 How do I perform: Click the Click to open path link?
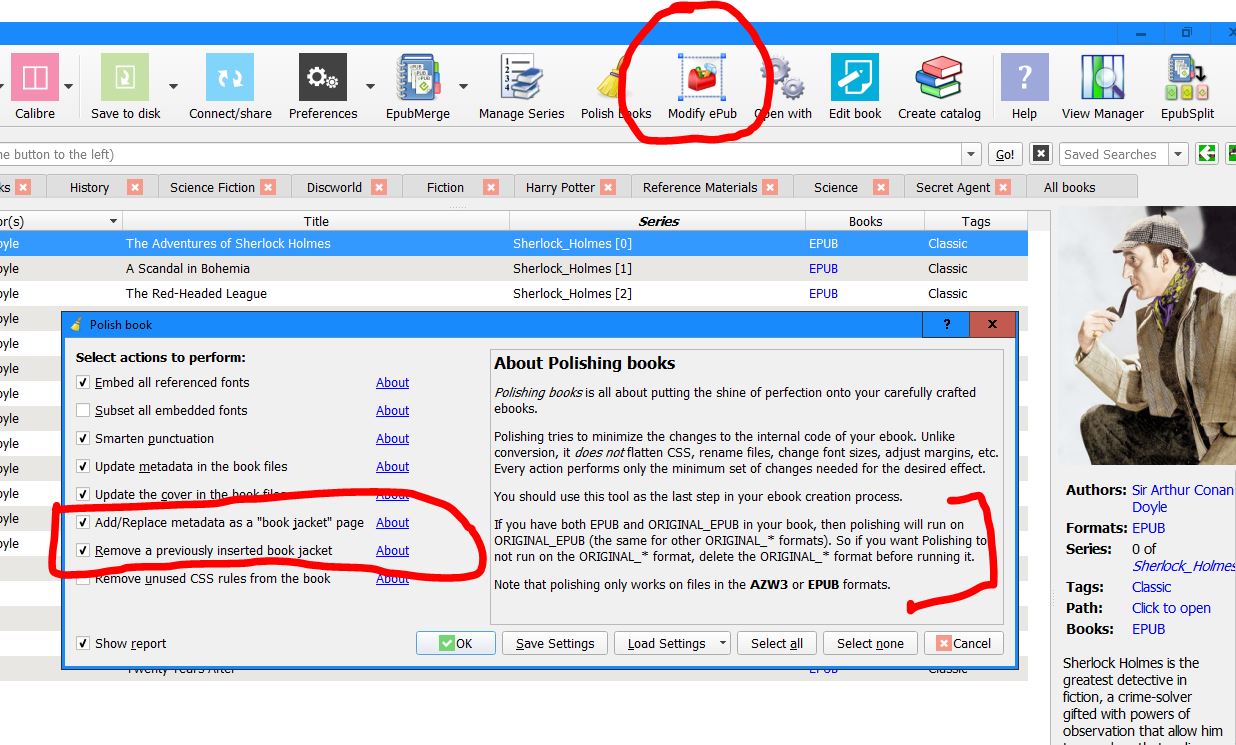click(x=1171, y=608)
